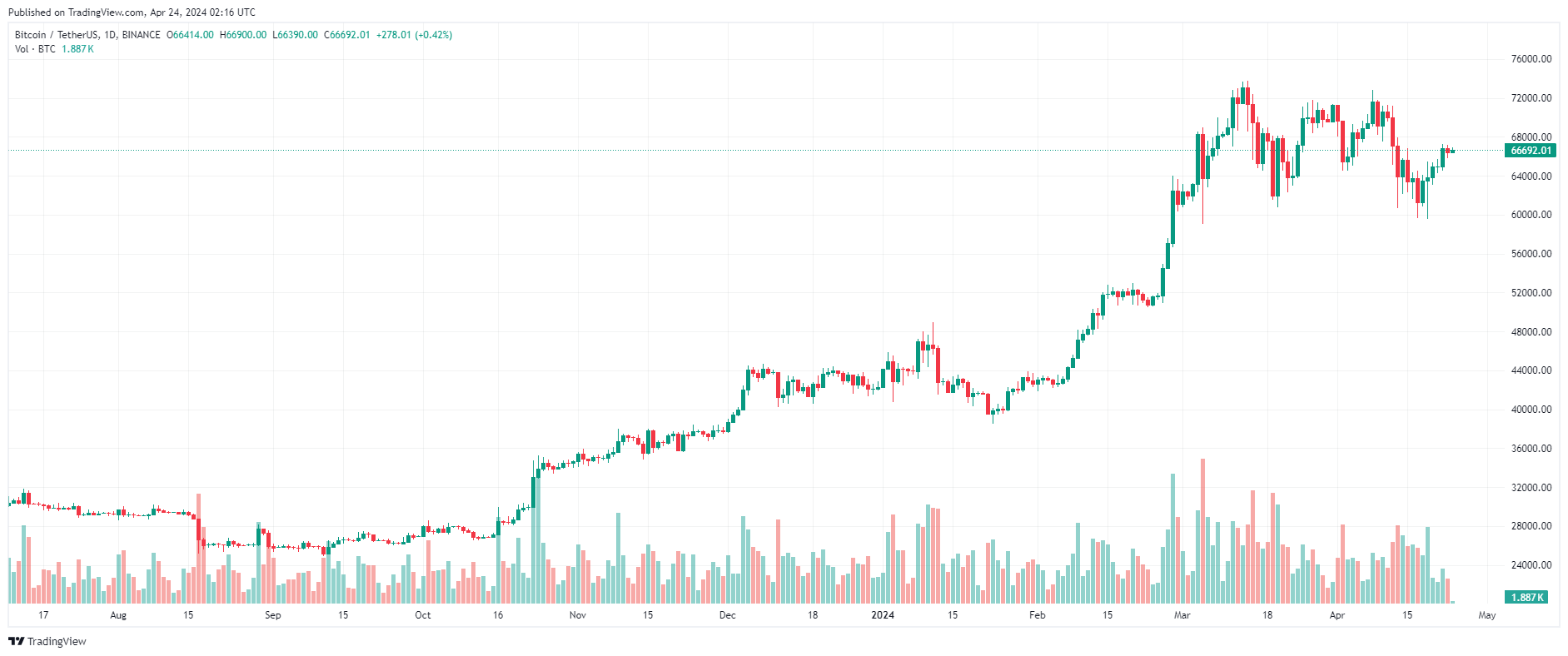Screen dimensions: 1568x656
Task: Click the May label on time axis
Action: 1487,615
